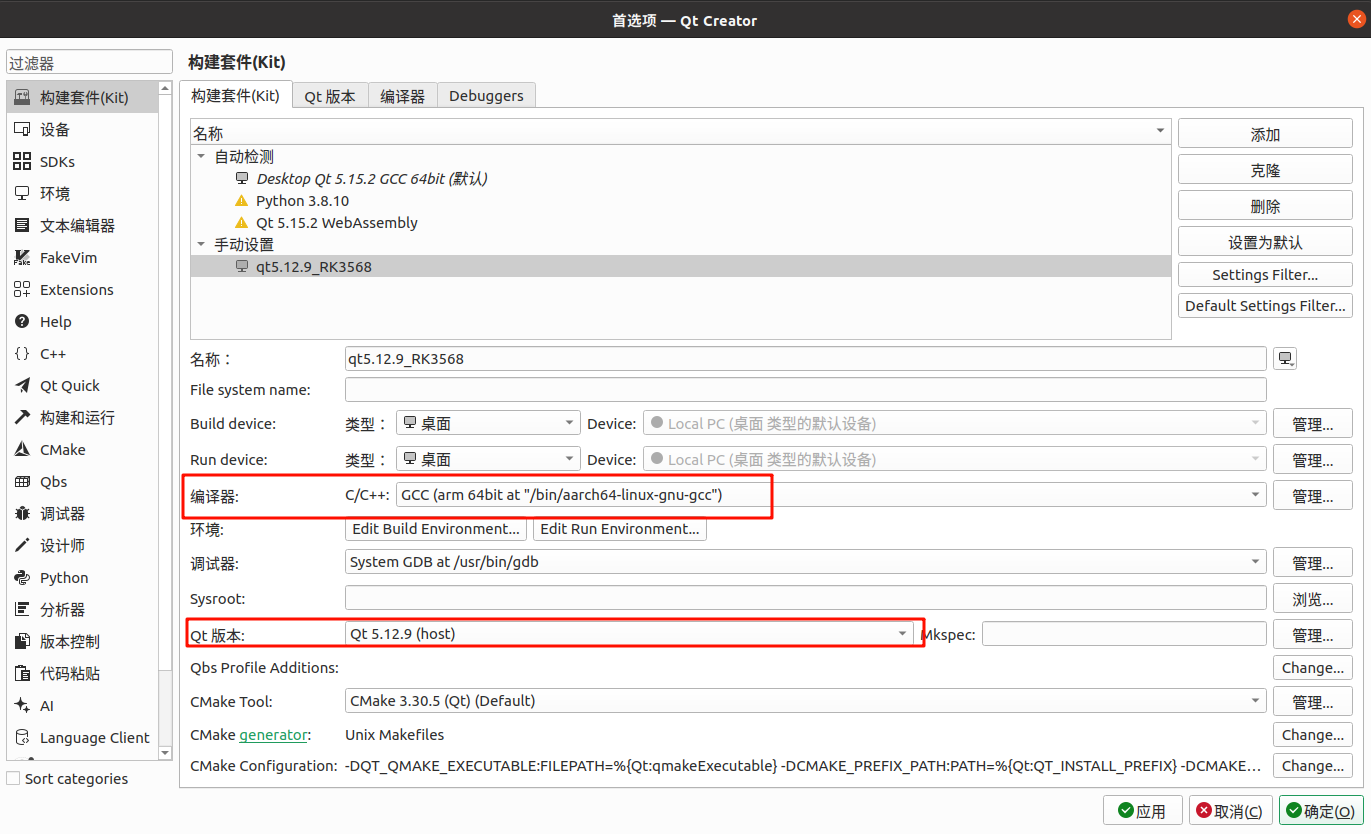Click the 环境 monitor icon

21,193
